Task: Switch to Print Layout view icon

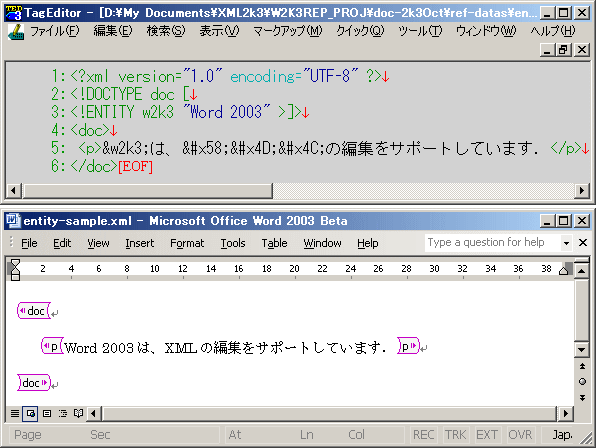Action: pos(47,413)
